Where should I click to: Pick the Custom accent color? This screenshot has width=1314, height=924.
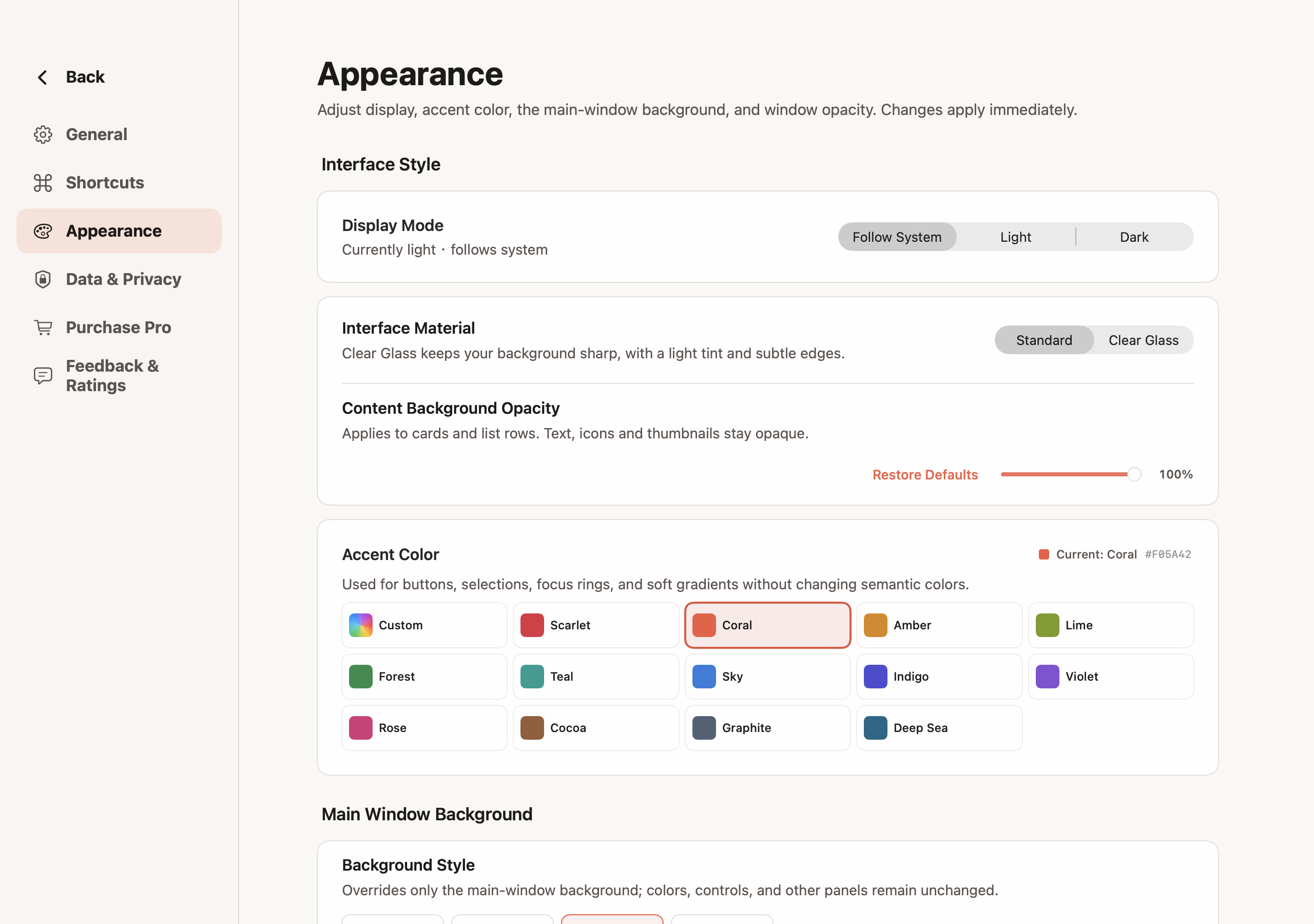coord(424,625)
